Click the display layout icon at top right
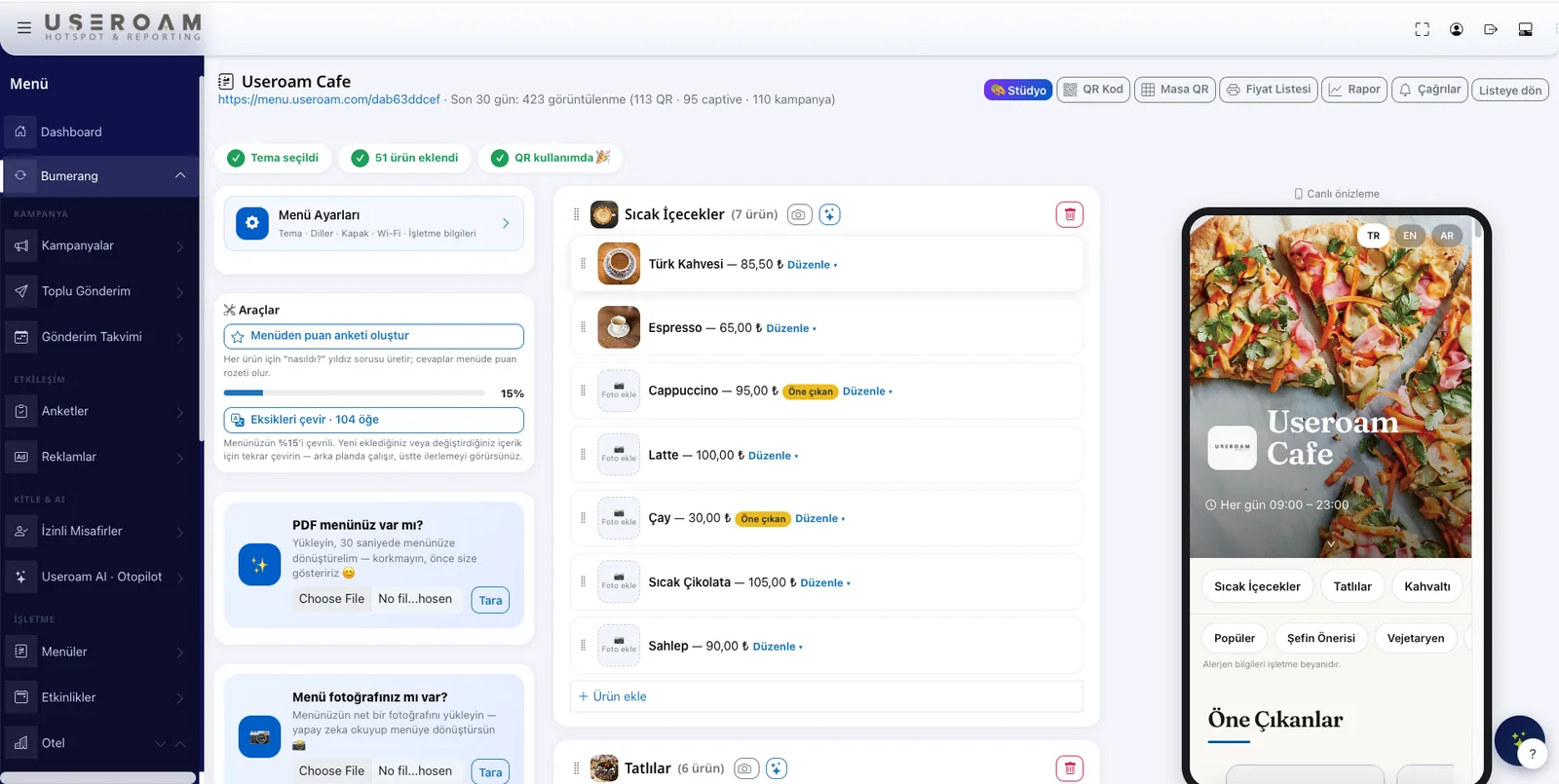This screenshot has width=1559, height=784. click(1525, 29)
